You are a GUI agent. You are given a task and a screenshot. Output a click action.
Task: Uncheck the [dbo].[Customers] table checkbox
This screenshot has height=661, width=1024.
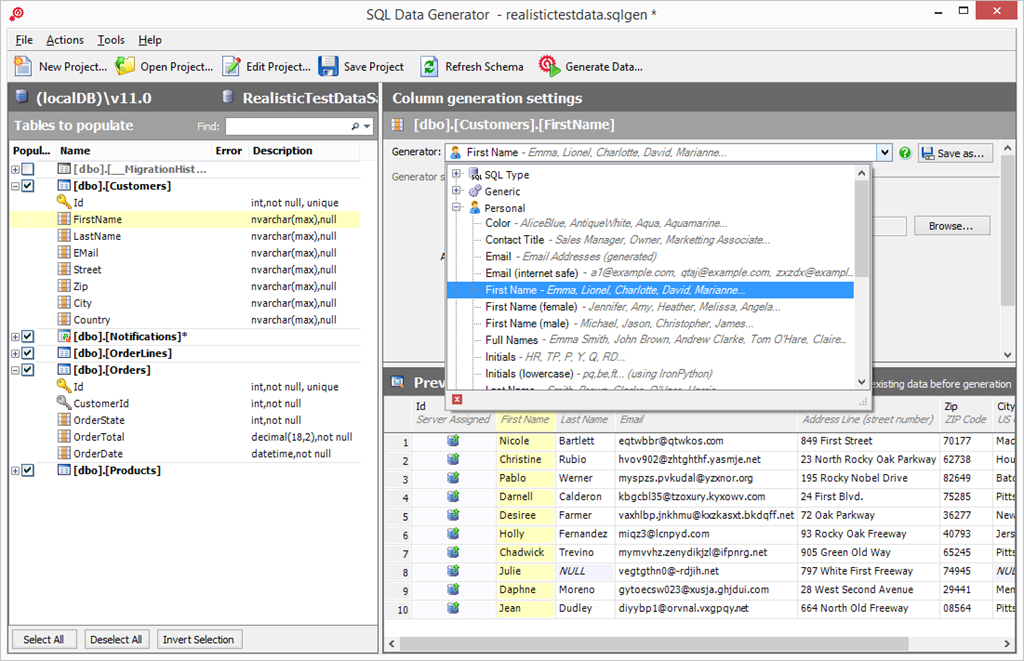(28, 186)
